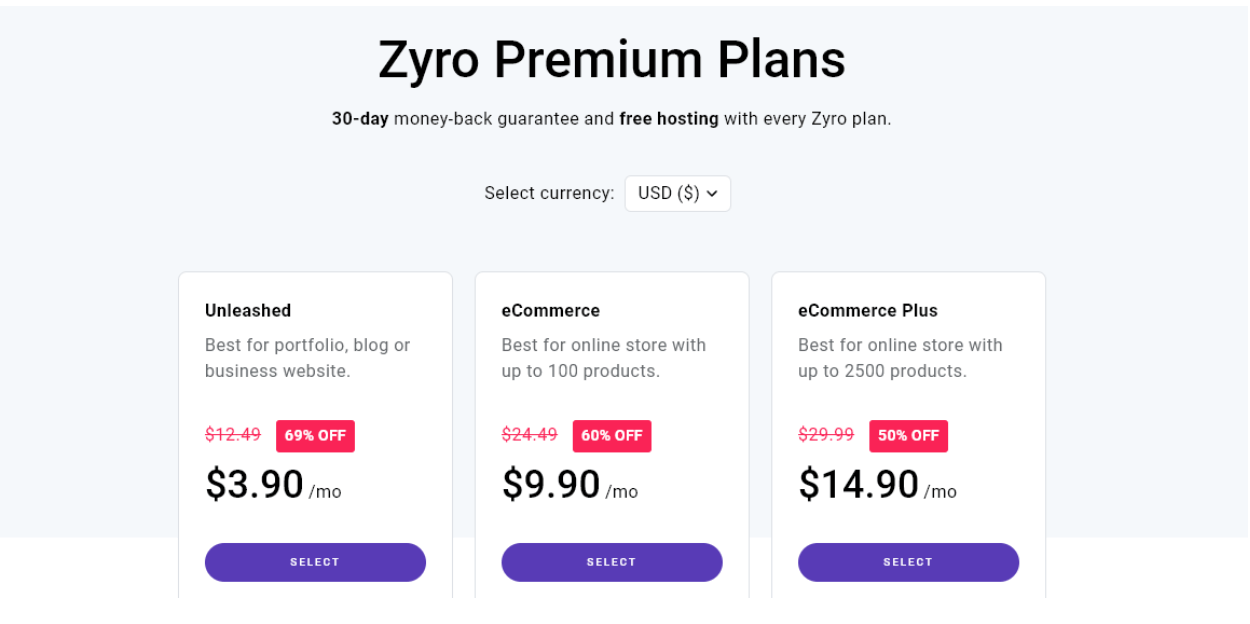Click the crossed-out $29.99 original price
Viewport: 1250px width, 624px height.
(826, 435)
